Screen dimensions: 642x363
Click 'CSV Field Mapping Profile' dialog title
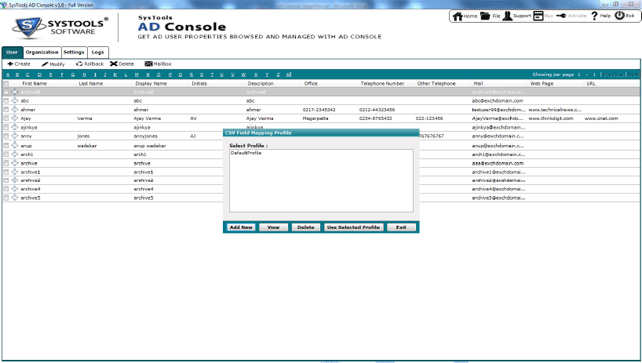pyautogui.click(x=258, y=133)
